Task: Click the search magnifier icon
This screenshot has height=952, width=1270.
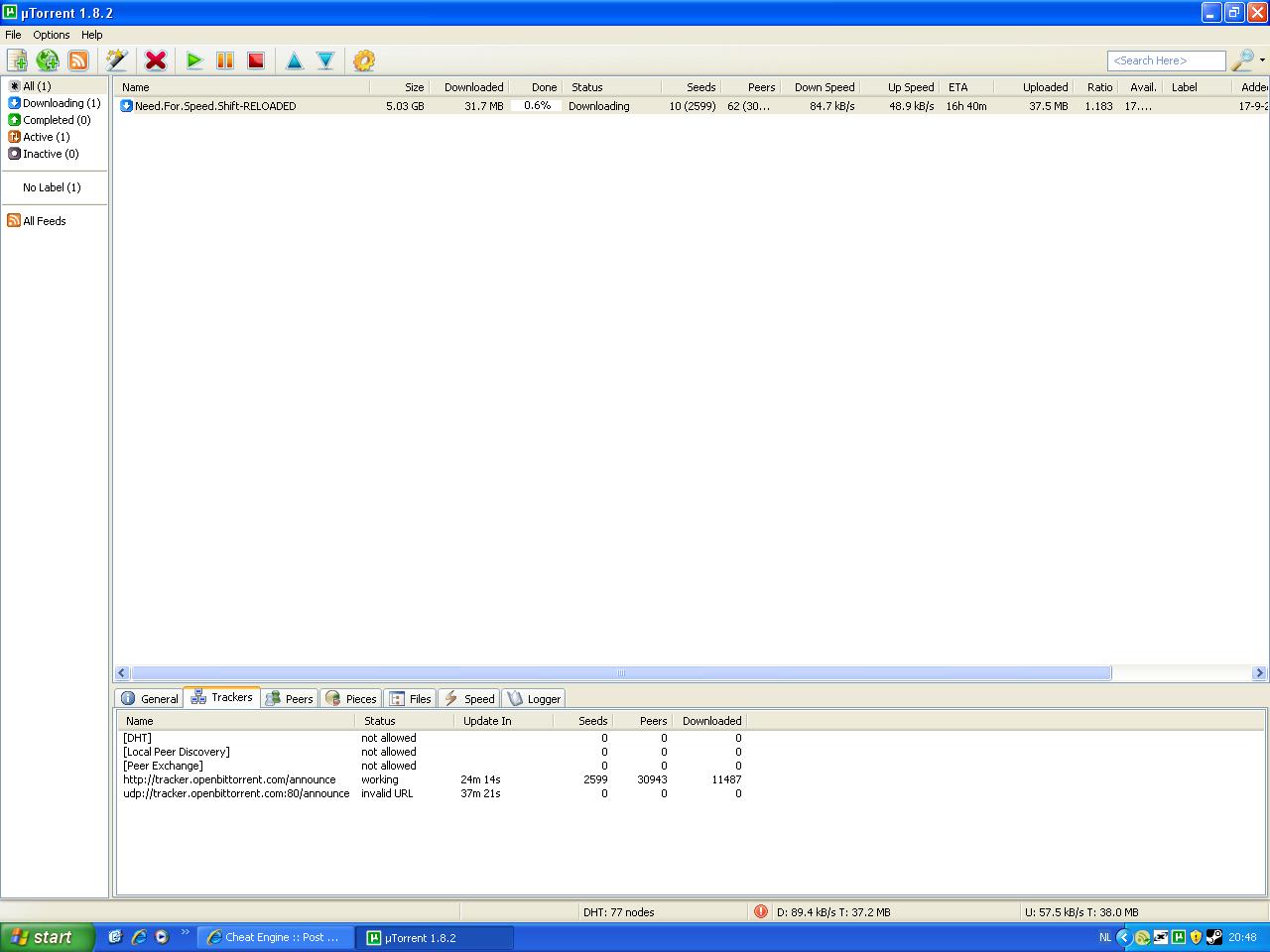Action: [x=1241, y=60]
